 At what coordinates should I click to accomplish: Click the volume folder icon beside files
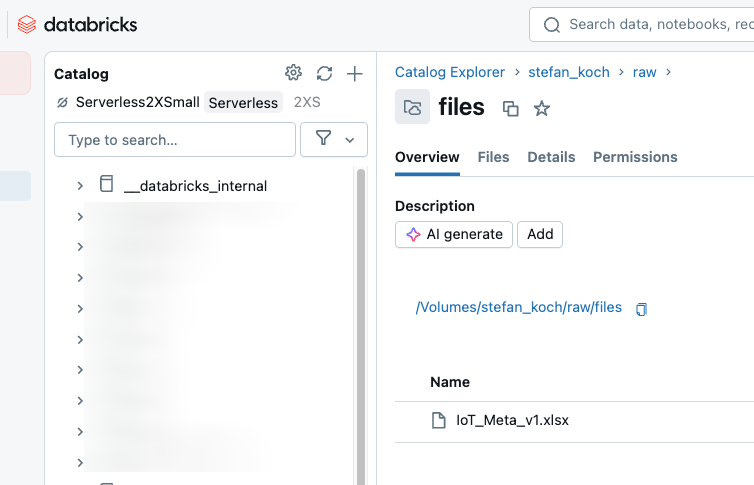[412, 107]
